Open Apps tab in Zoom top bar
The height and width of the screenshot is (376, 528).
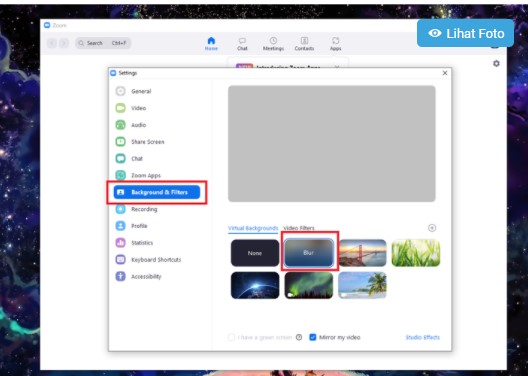tap(335, 44)
